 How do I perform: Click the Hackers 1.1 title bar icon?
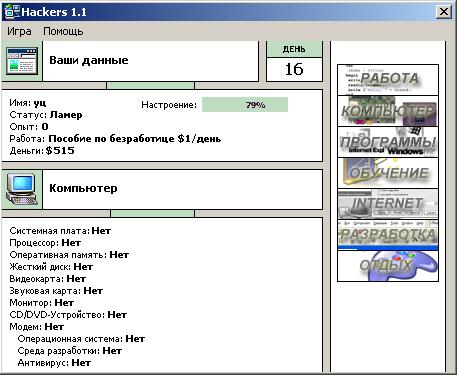click(x=11, y=12)
